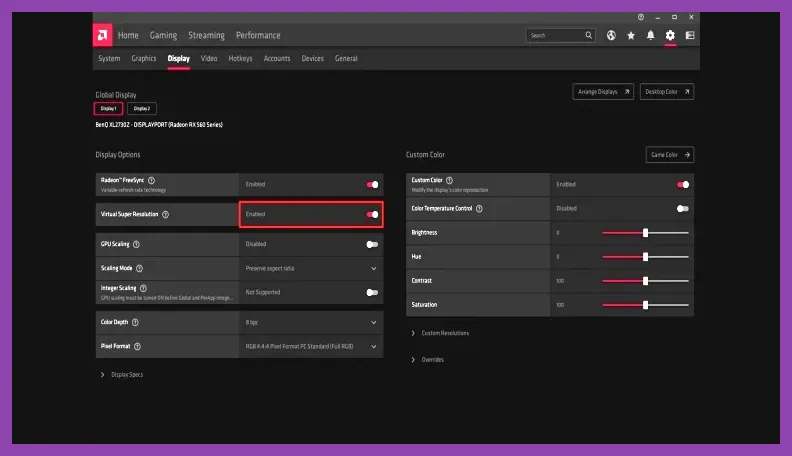
Task: Switch to Hotkeys settings tab
Action: [x=240, y=59]
